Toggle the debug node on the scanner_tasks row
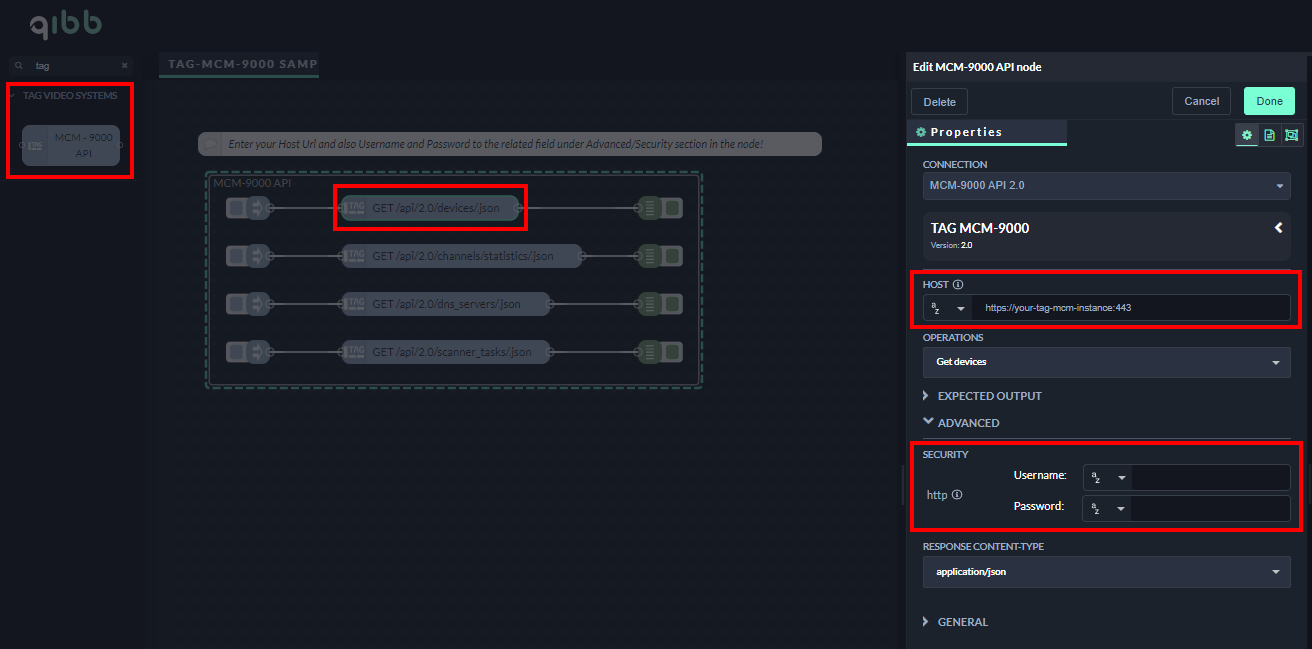The width and height of the screenshot is (1312, 649). click(x=673, y=352)
